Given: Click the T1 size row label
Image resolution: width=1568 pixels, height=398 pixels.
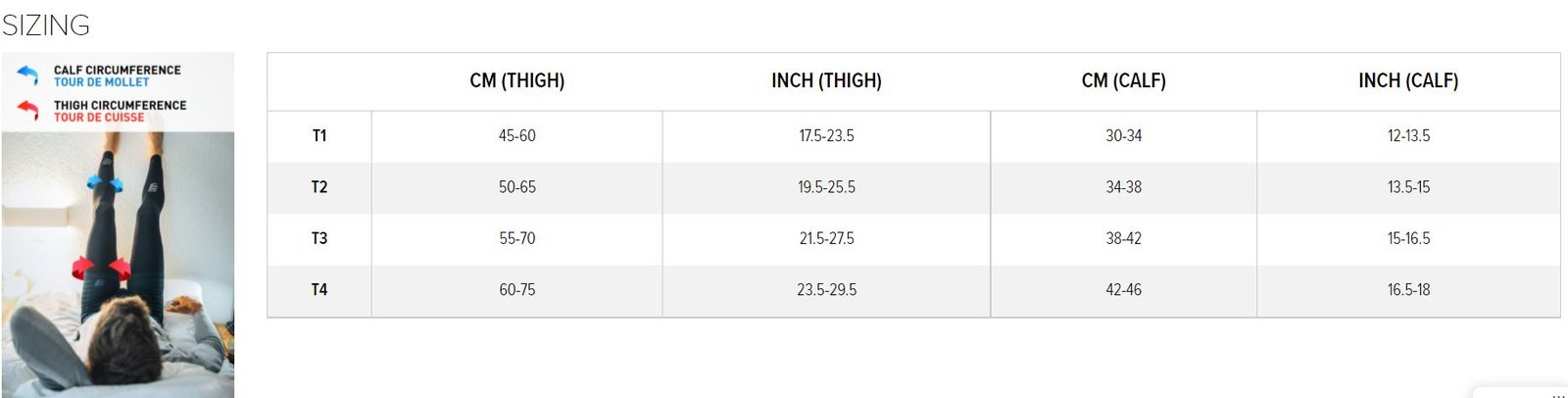Looking at the screenshot, I should [319, 136].
